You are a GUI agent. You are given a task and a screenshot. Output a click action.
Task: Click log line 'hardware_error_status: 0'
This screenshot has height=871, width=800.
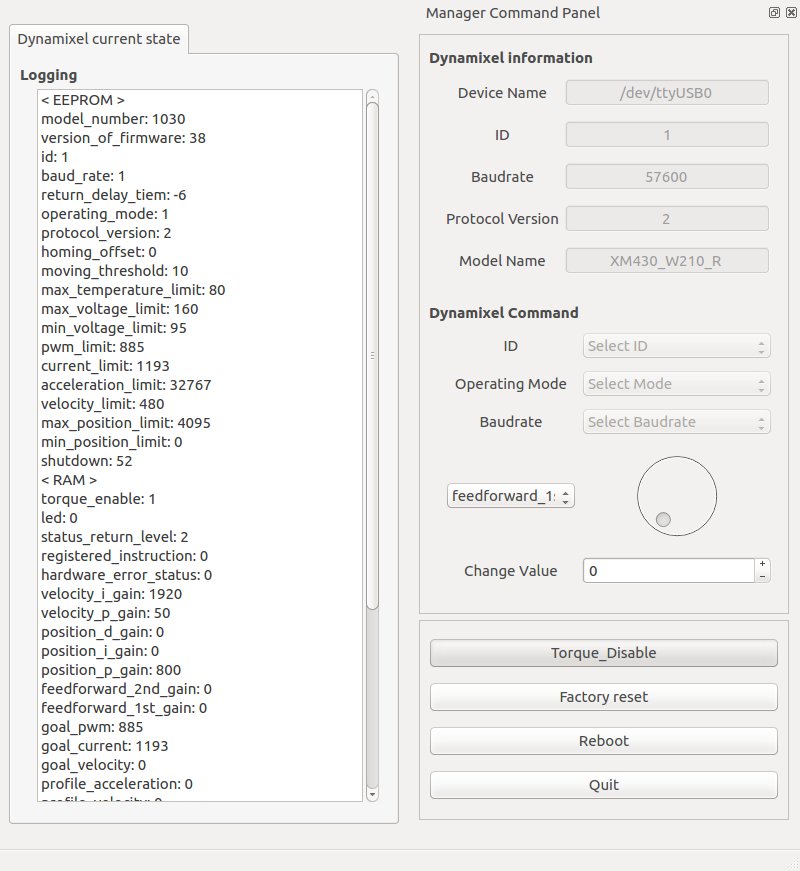click(x=127, y=575)
